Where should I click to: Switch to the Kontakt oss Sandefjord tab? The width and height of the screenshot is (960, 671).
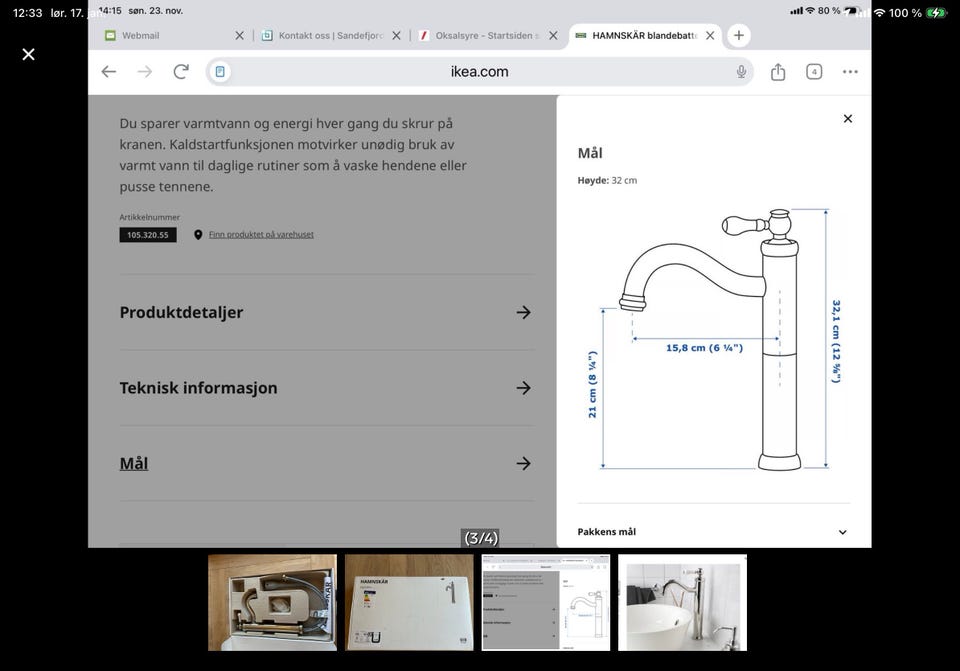320,35
